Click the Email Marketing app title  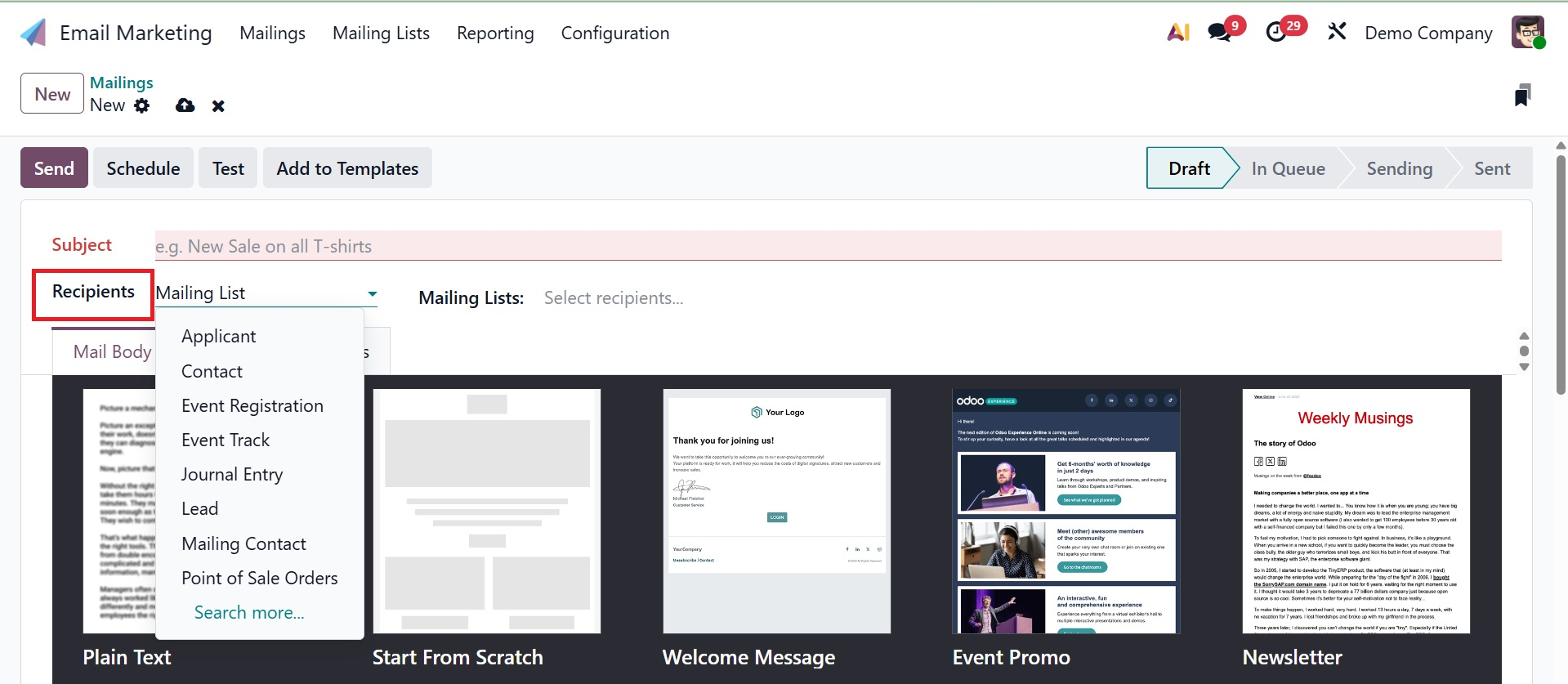[136, 33]
